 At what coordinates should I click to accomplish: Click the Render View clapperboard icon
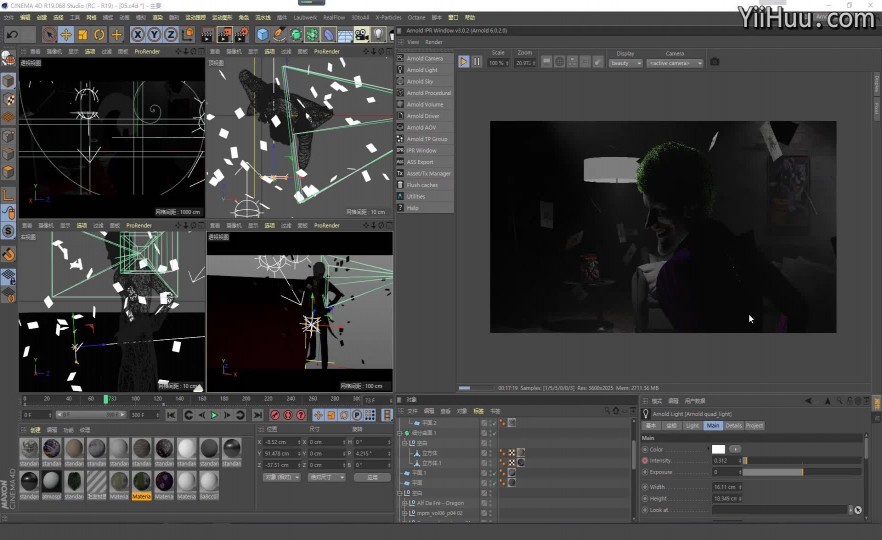click(x=207, y=35)
